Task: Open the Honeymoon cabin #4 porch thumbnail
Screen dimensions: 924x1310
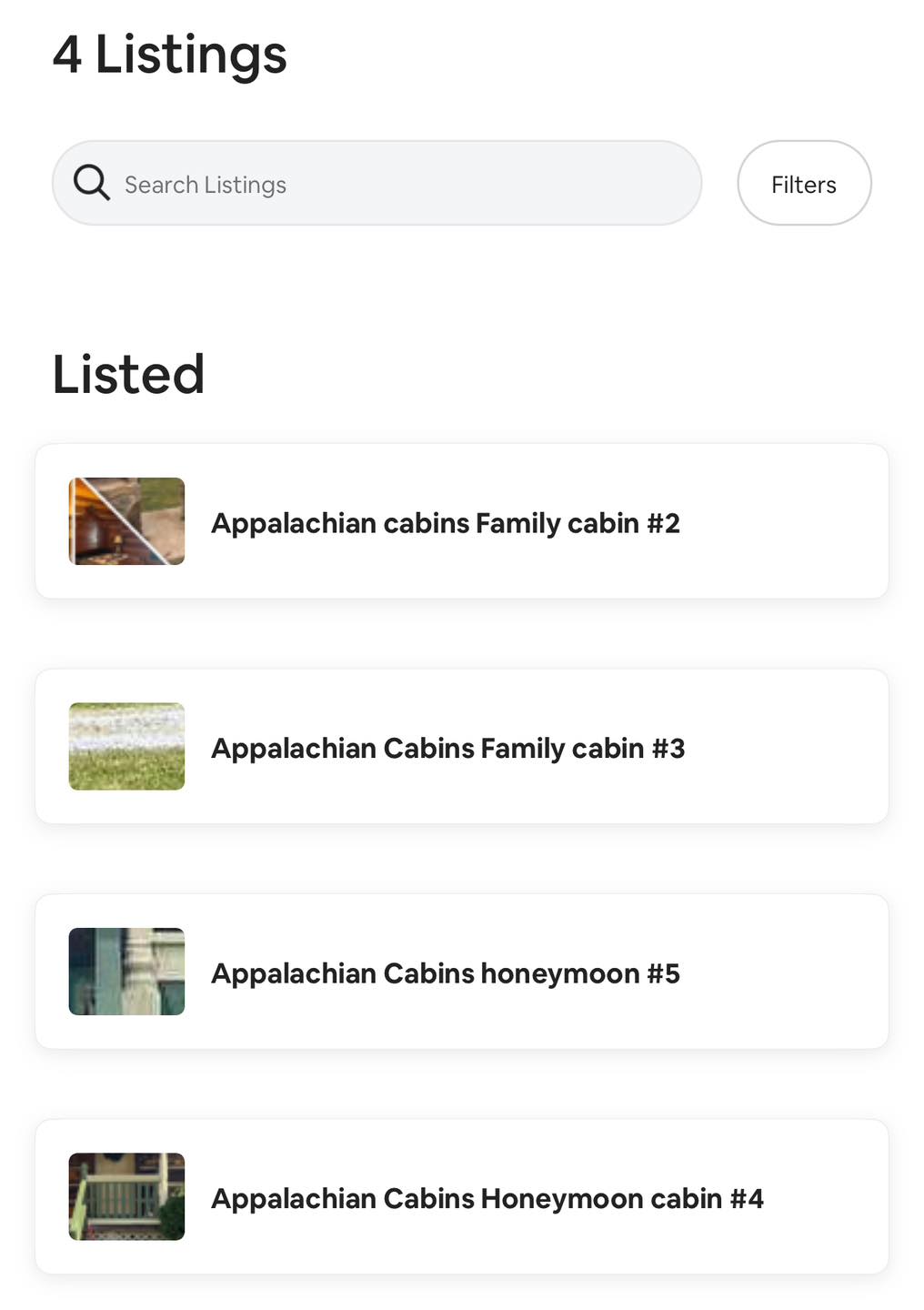Action: pos(127,1196)
